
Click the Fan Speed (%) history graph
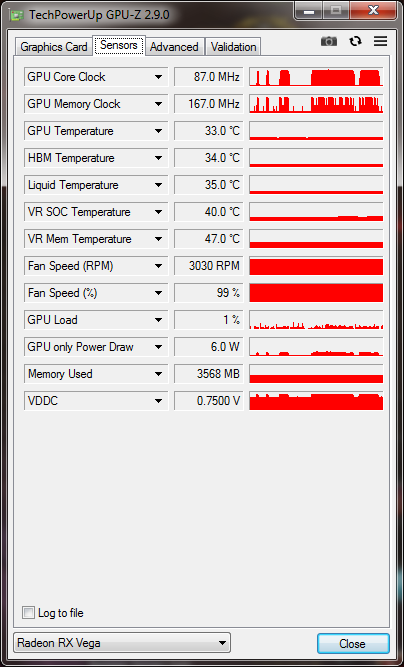point(316,293)
